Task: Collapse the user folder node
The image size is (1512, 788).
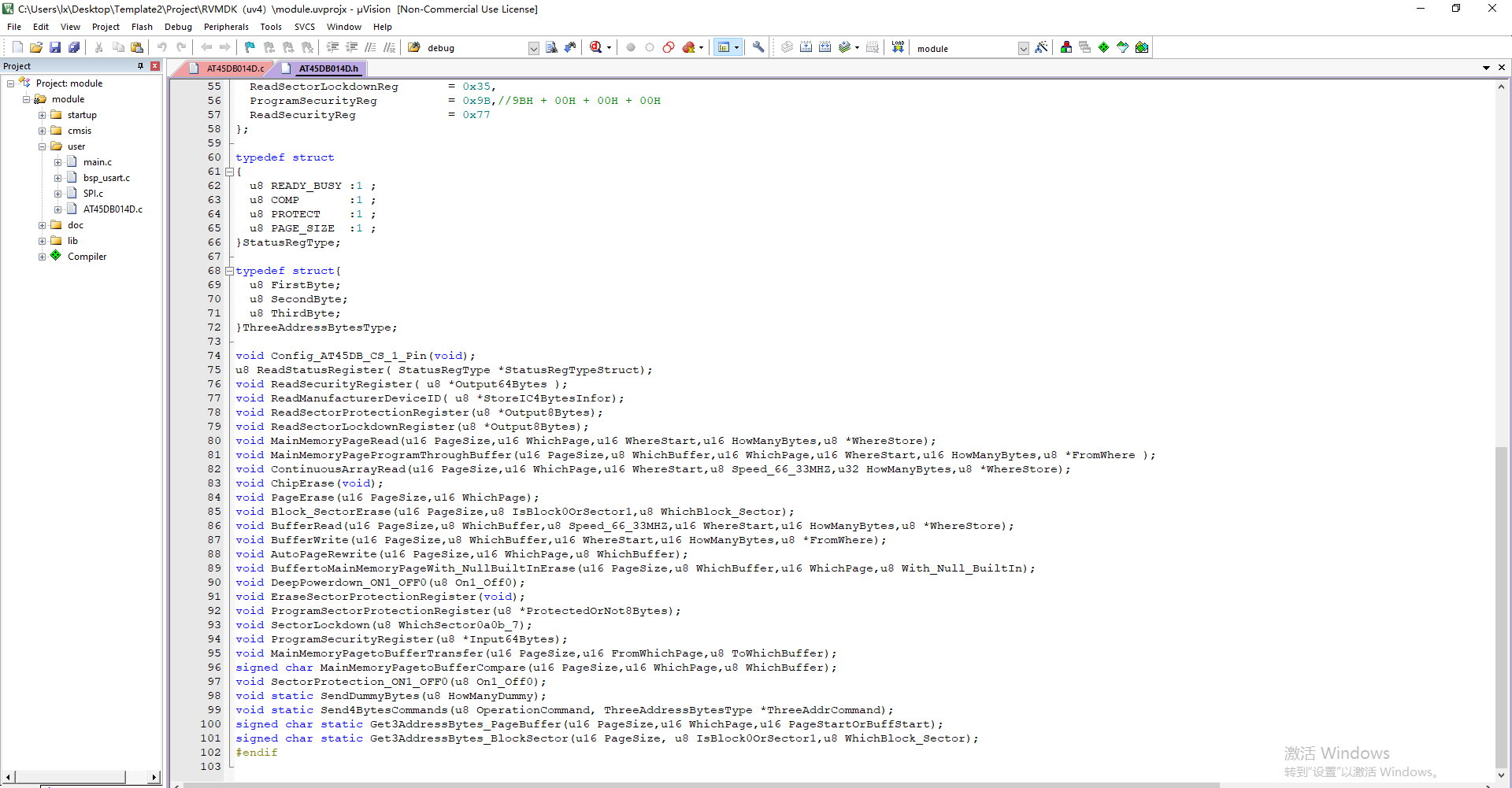Action: [43, 146]
